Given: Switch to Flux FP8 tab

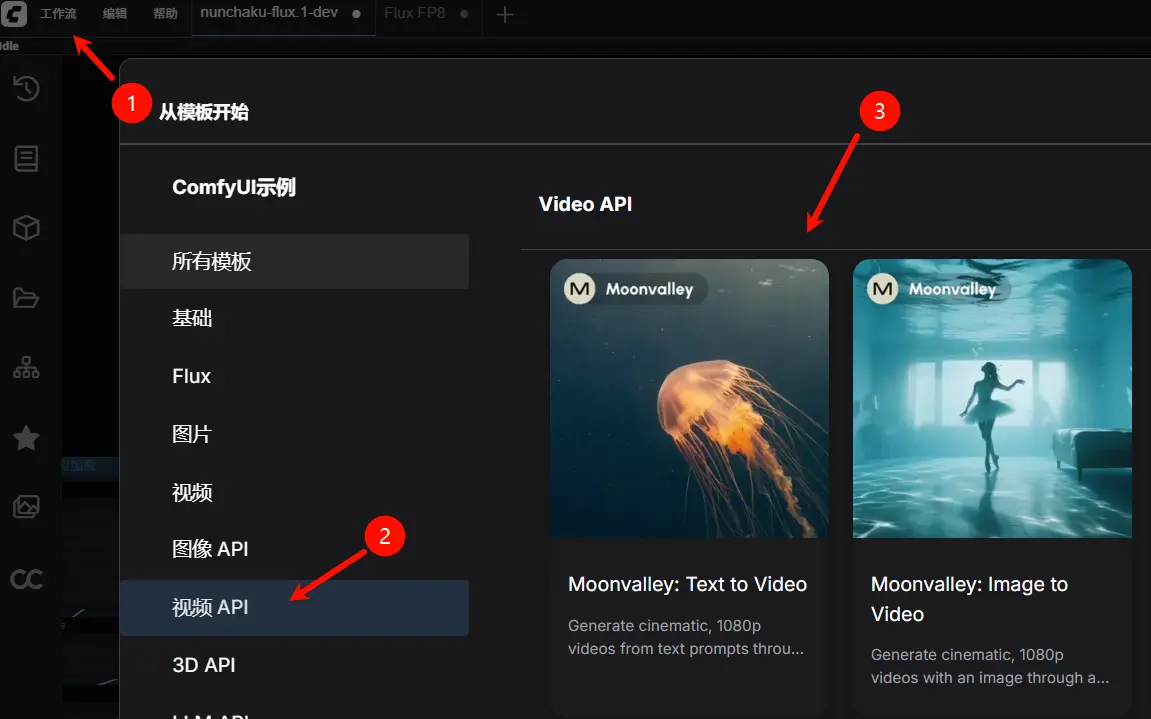Looking at the screenshot, I should (x=427, y=13).
